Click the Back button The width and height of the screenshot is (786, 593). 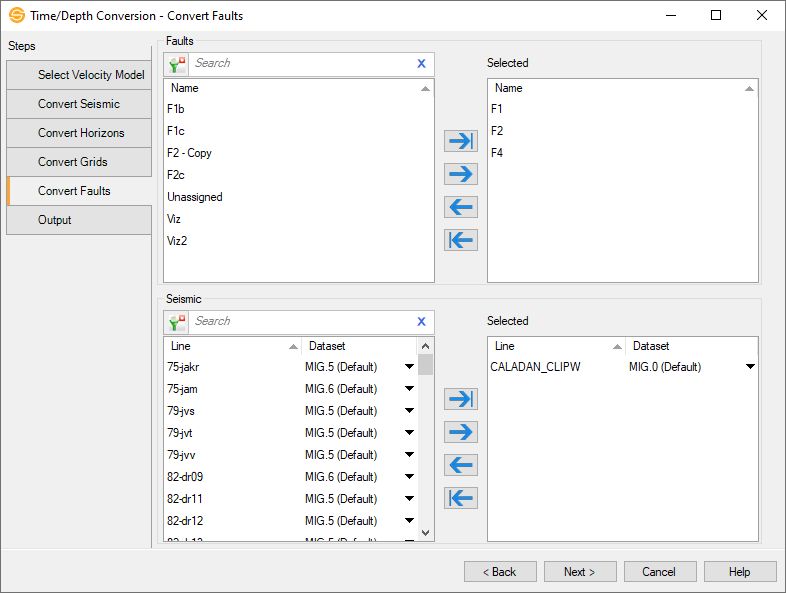click(500, 572)
